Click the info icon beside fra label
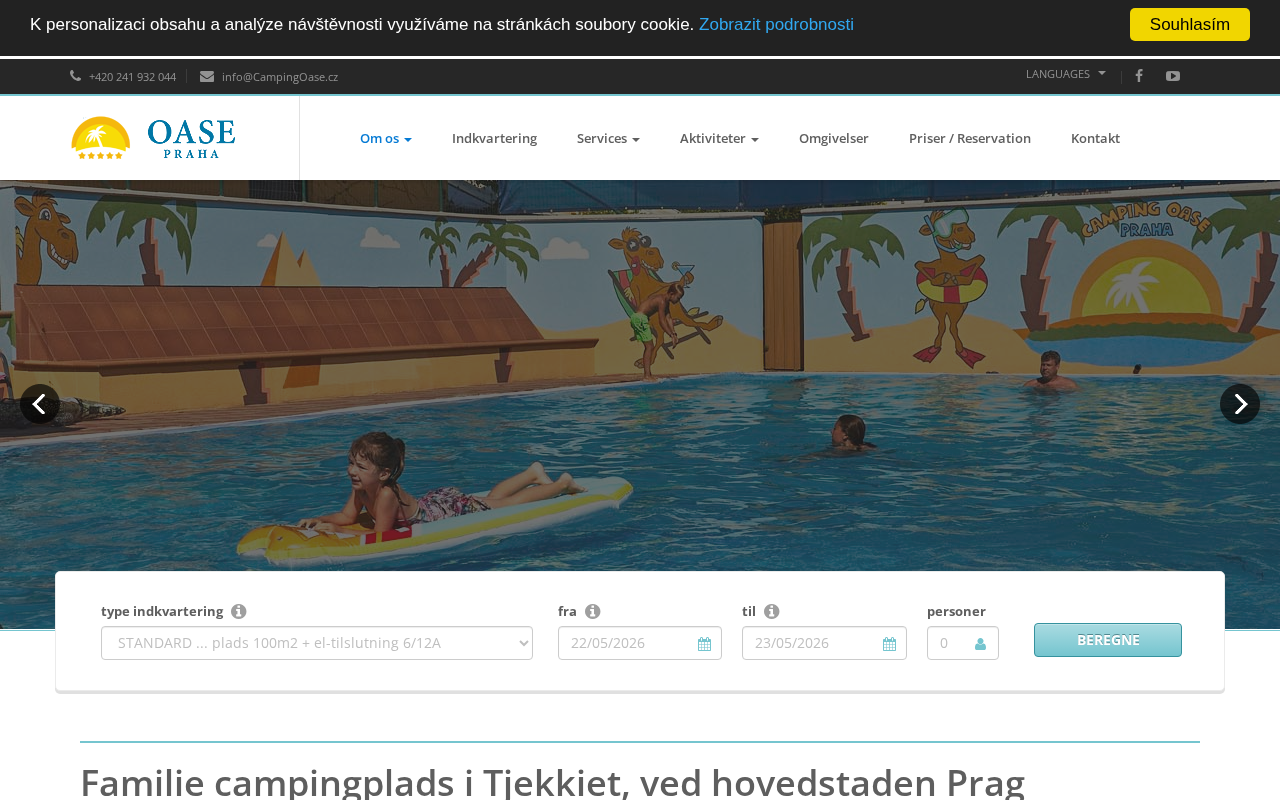 pyautogui.click(x=593, y=611)
